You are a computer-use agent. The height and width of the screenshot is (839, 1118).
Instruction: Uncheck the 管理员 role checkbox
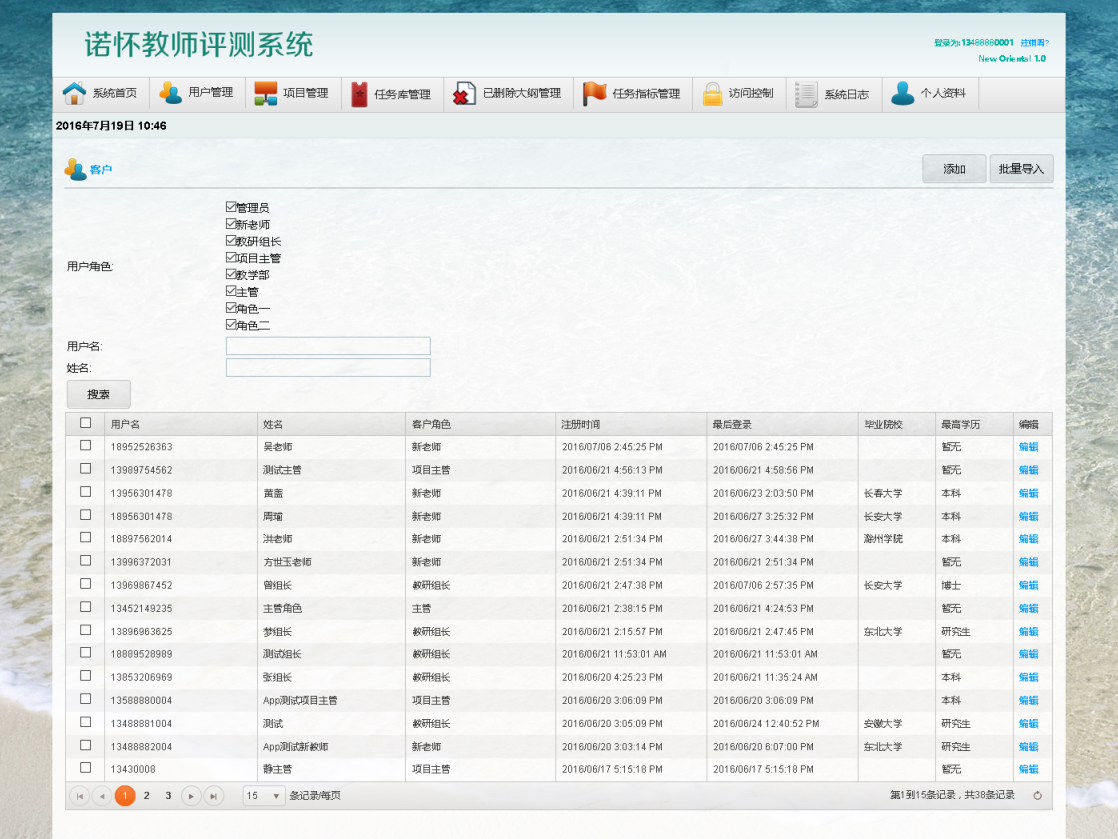tap(230, 207)
